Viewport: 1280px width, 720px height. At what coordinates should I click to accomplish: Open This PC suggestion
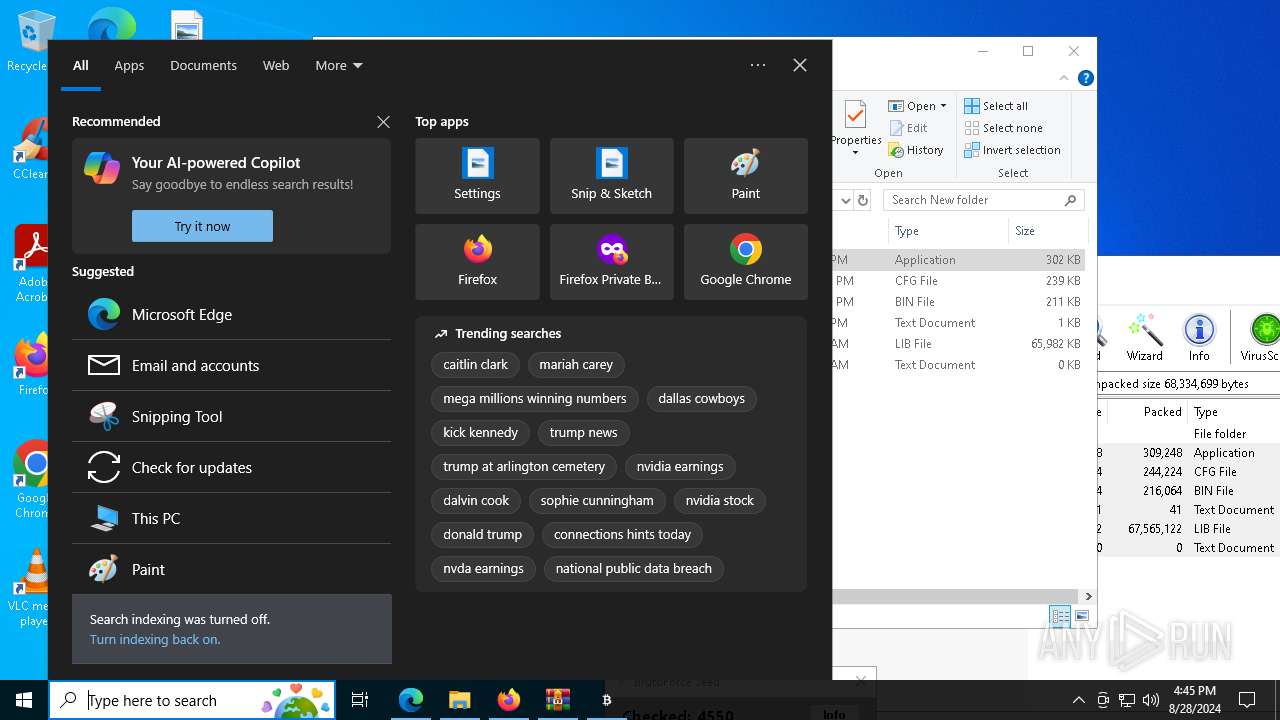[x=231, y=518]
